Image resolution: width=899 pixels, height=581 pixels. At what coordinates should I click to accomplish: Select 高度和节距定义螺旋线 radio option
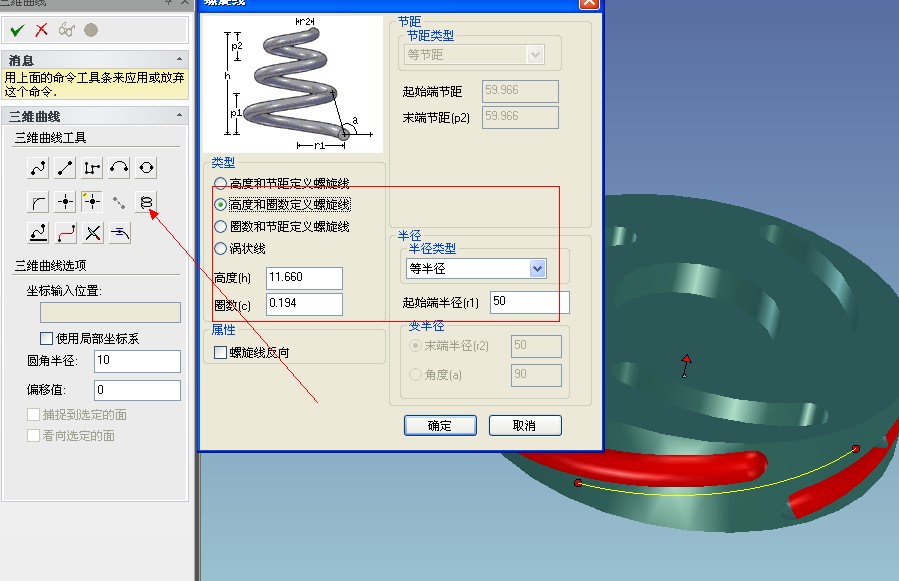pos(220,184)
